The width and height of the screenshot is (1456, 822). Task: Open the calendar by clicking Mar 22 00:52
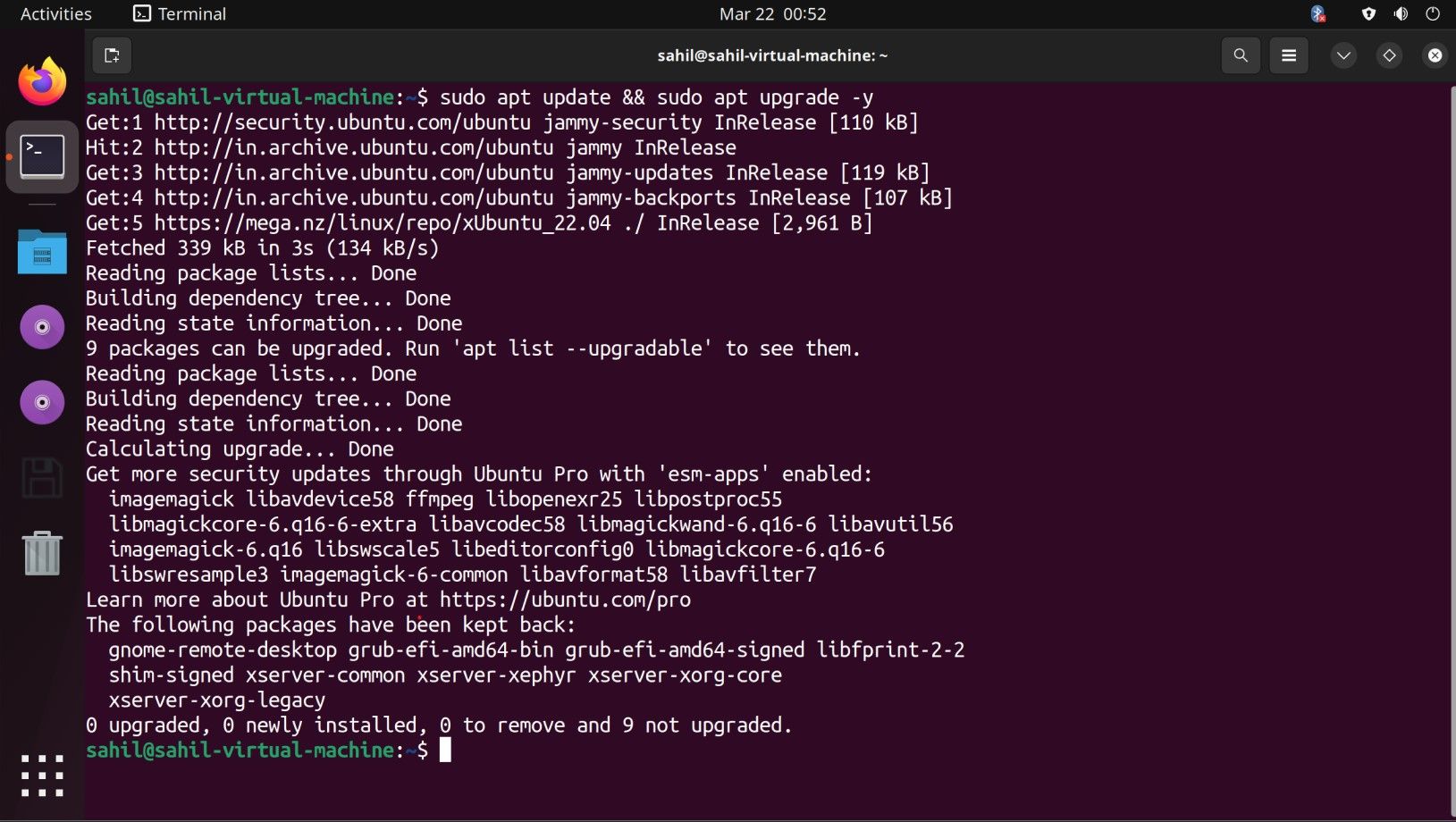[x=772, y=13]
